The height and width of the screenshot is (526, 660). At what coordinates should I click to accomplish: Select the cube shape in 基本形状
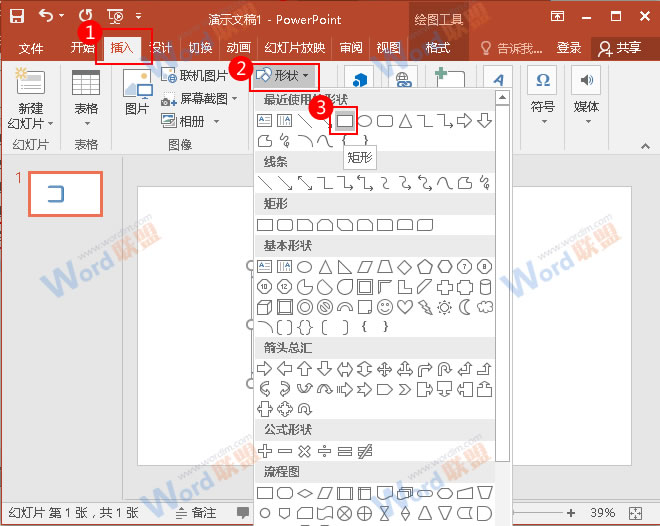coord(264,308)
